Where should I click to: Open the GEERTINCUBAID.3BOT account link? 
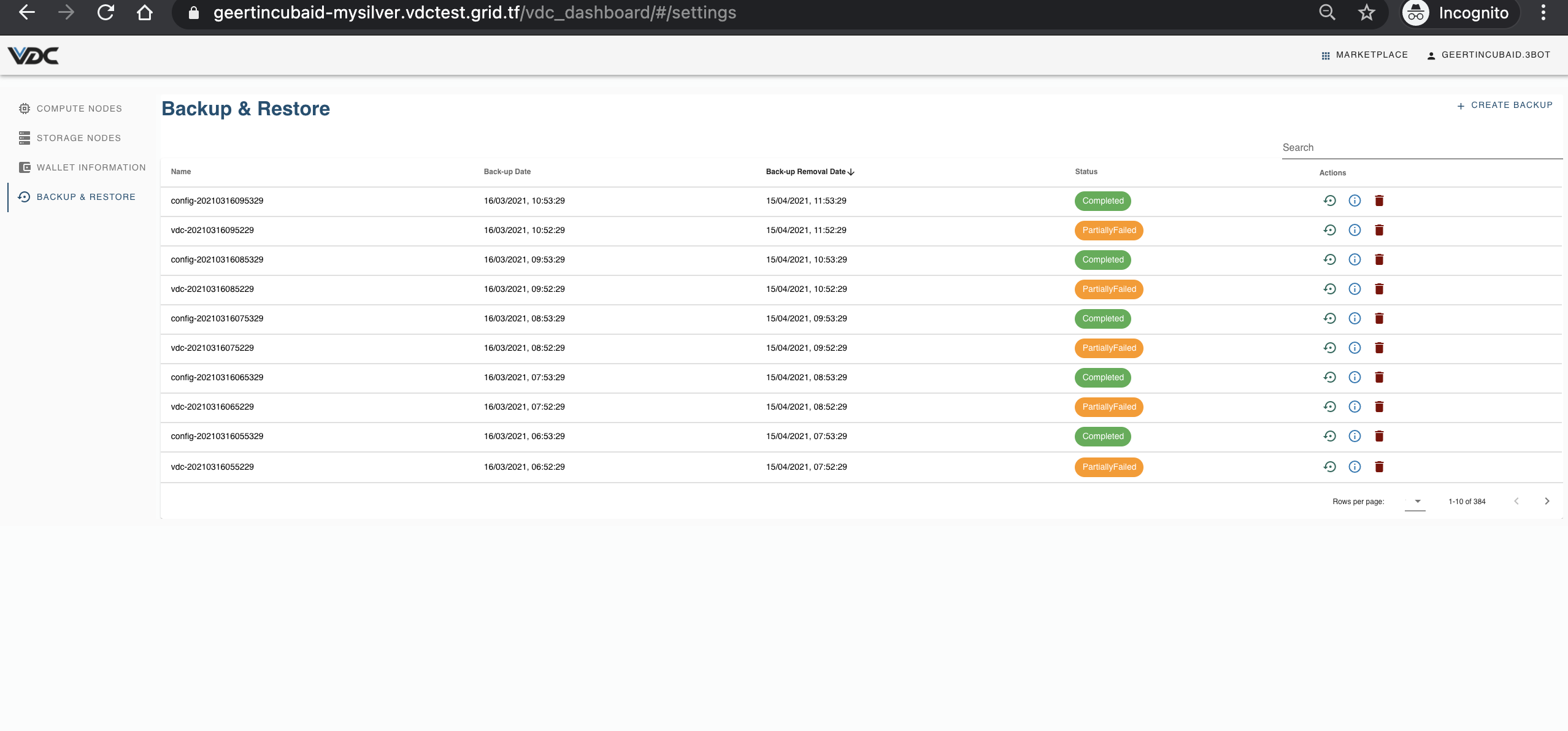click(1494, 55)
